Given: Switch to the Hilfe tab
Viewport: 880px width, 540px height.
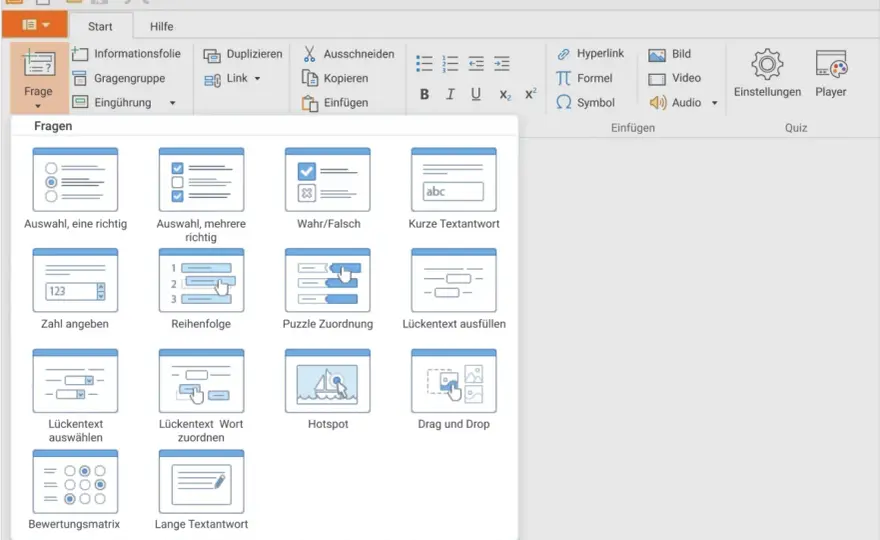Looking at the screenshot, I should click(162, 26).
